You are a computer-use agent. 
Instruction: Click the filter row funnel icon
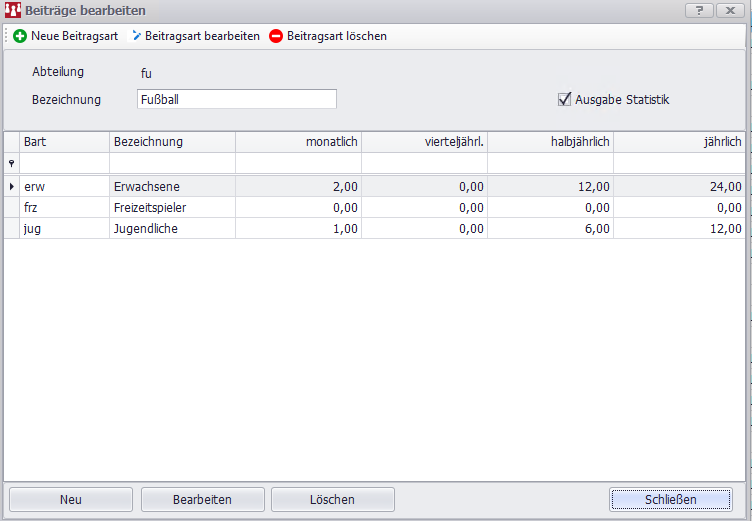pos(12,163)
